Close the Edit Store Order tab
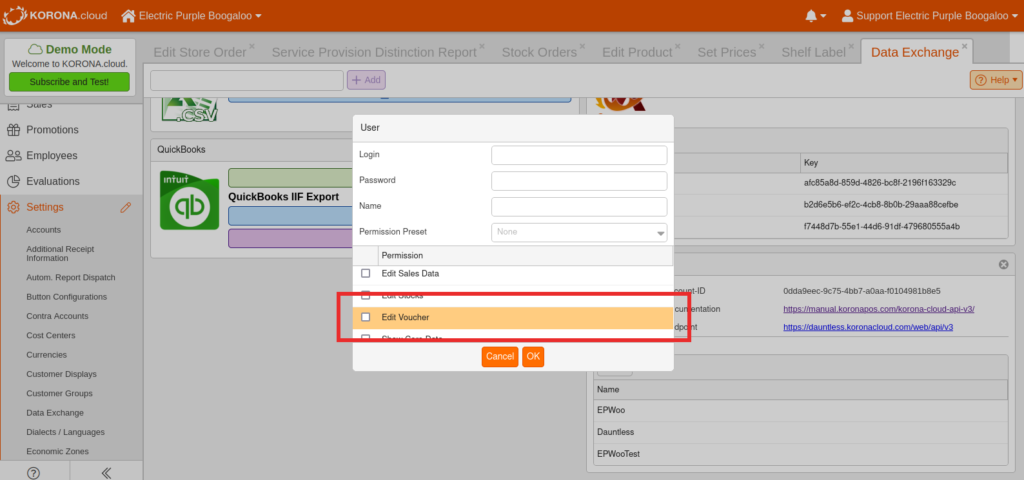 (252, 46)
